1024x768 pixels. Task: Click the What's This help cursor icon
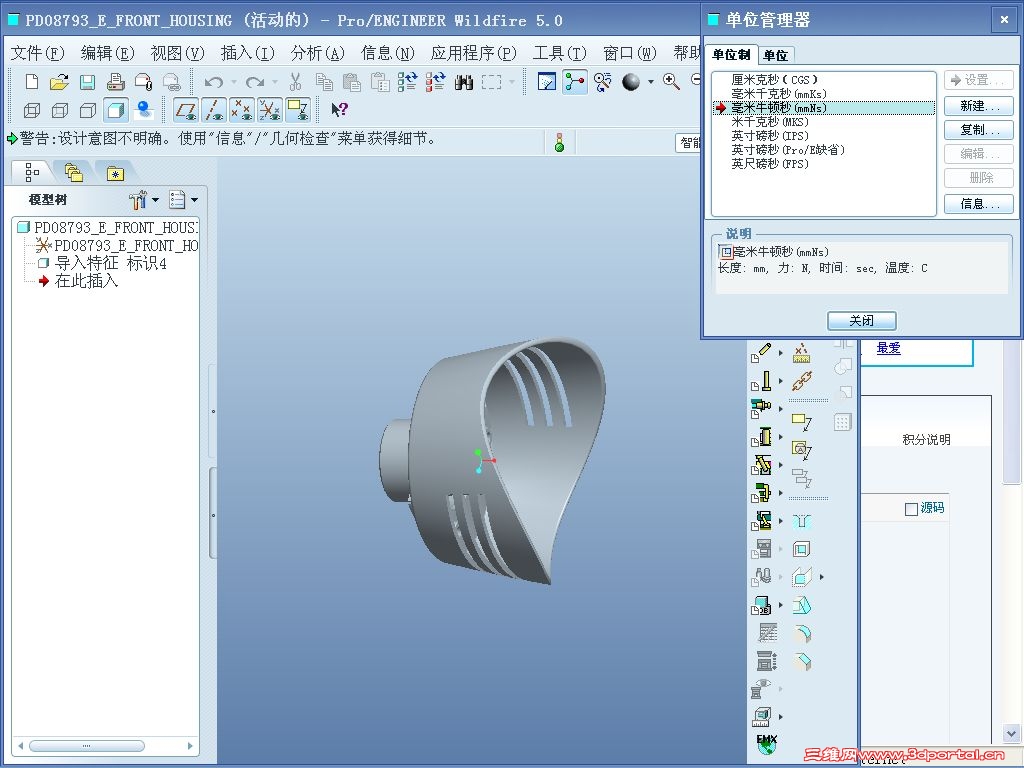point(339,109)
